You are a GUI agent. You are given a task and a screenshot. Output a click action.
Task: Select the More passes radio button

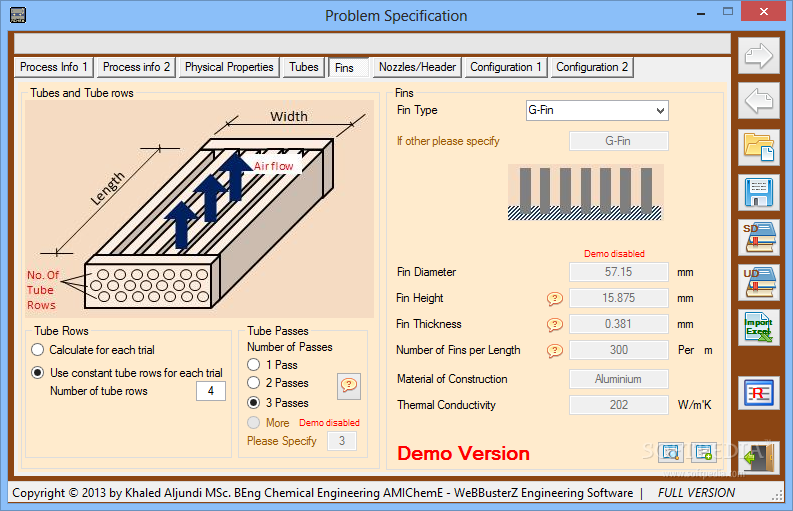[253, 422]
